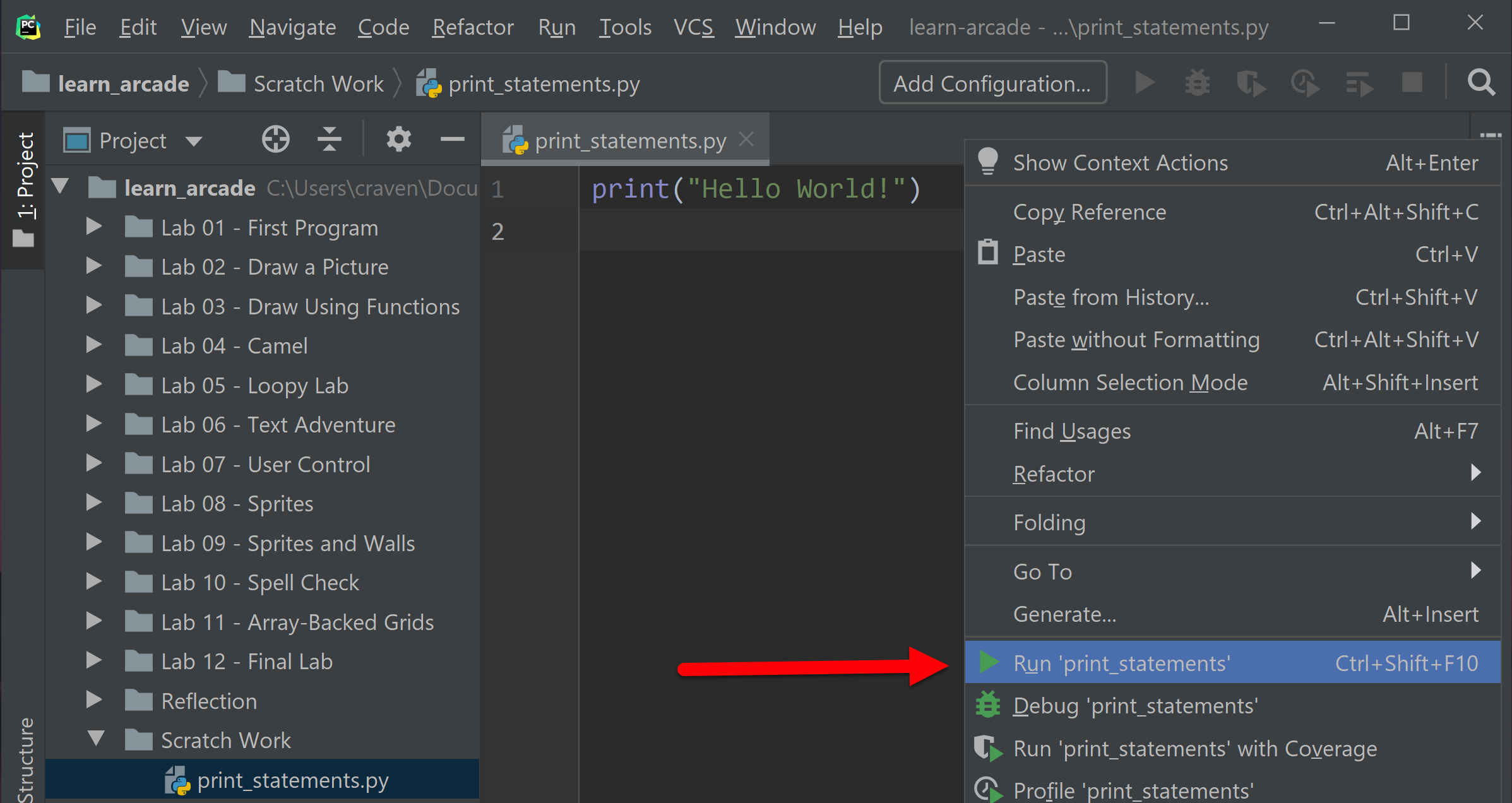
Task: Click the Profile toolbar icon
Action: click(1305, 83)
